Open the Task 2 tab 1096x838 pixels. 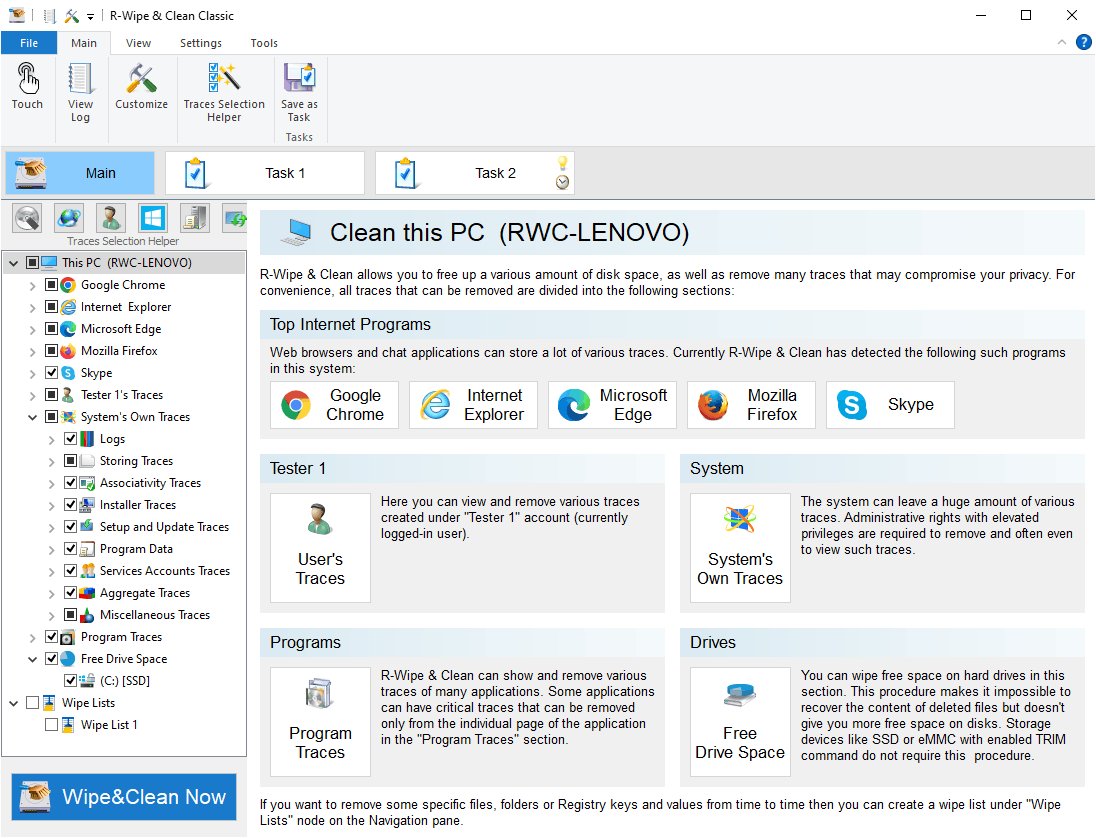click(x=475, y=173)
